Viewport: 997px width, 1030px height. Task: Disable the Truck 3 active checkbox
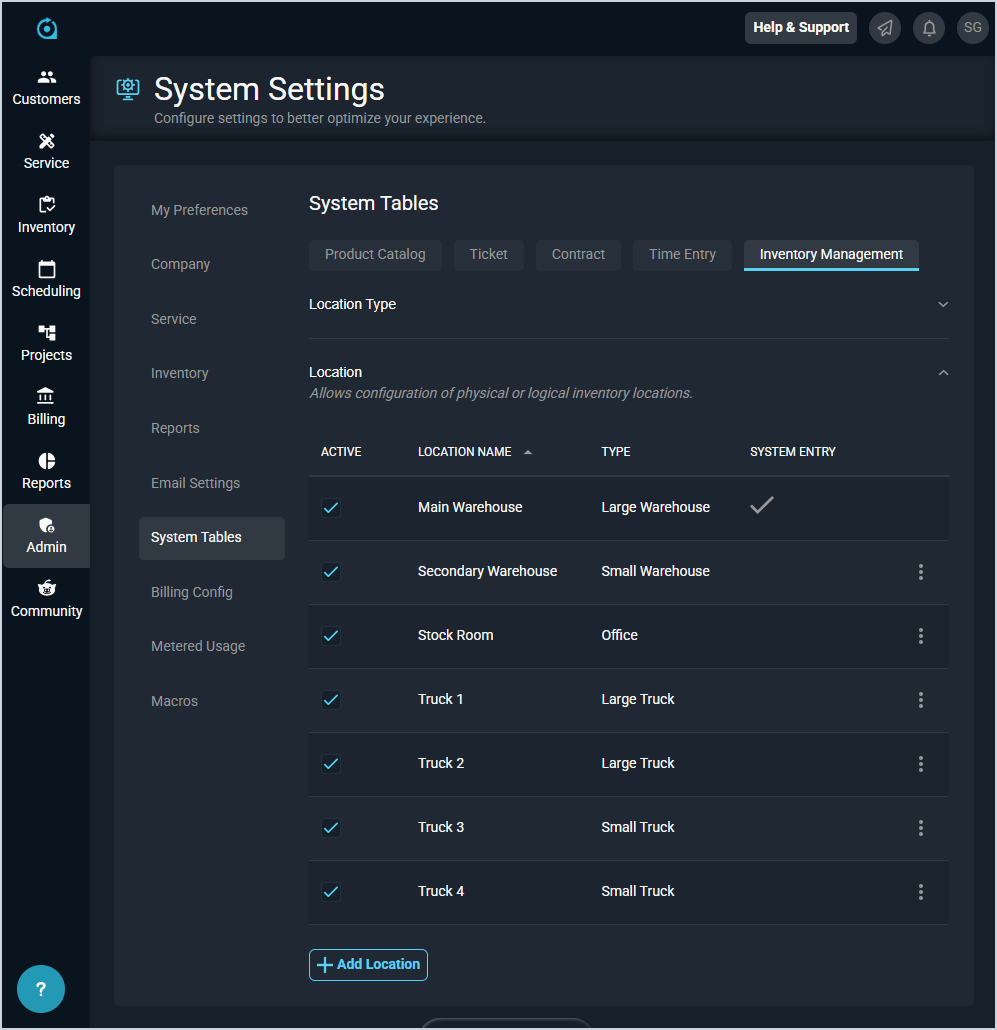click(331, 828)
